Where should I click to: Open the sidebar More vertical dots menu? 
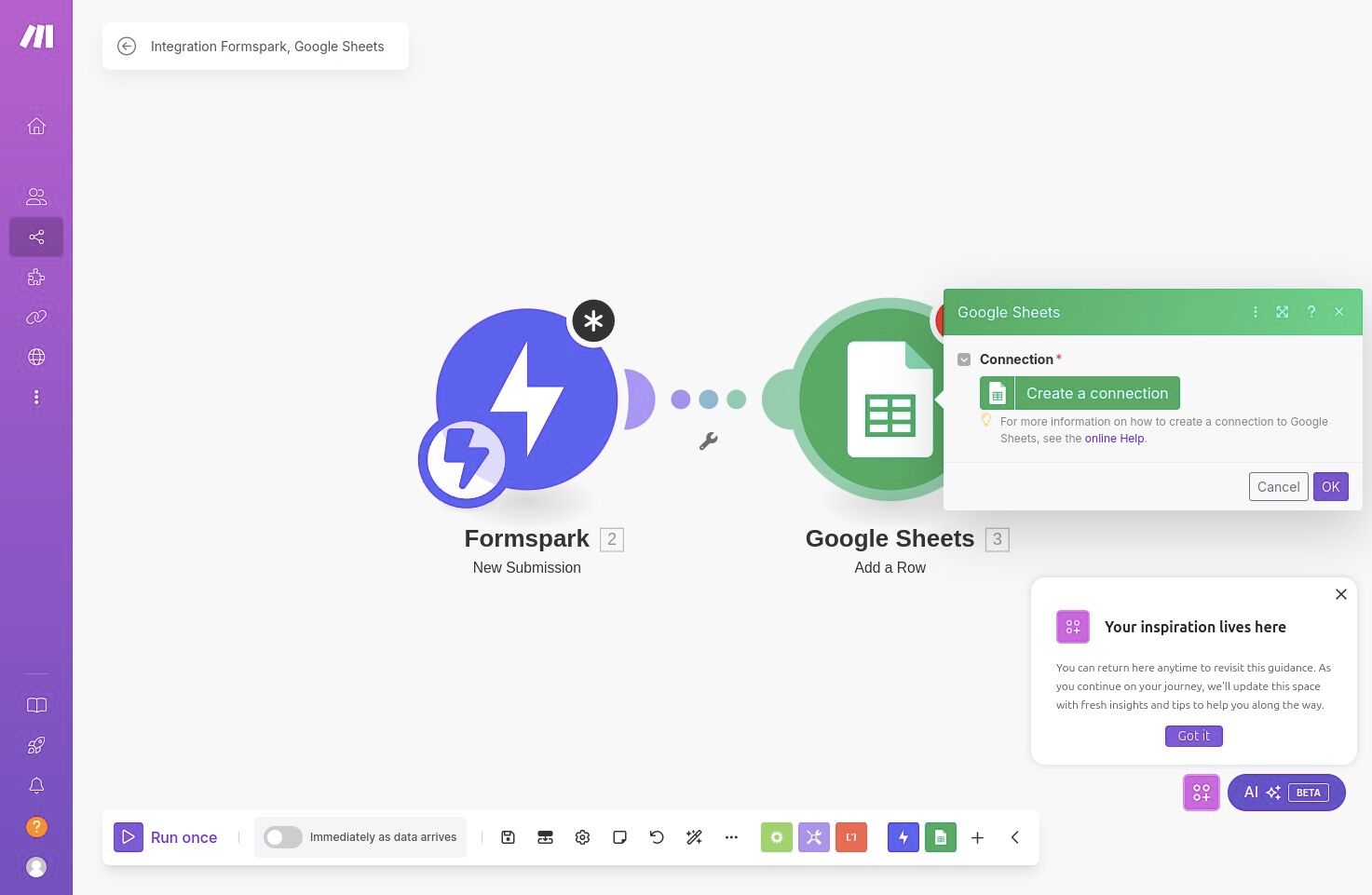36,398
